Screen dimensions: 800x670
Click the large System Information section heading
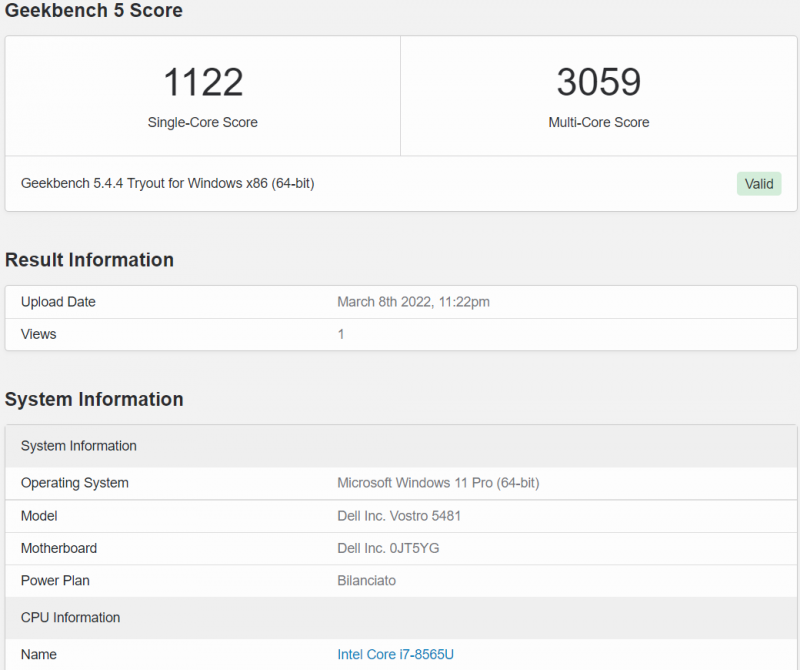coord(94,400)
